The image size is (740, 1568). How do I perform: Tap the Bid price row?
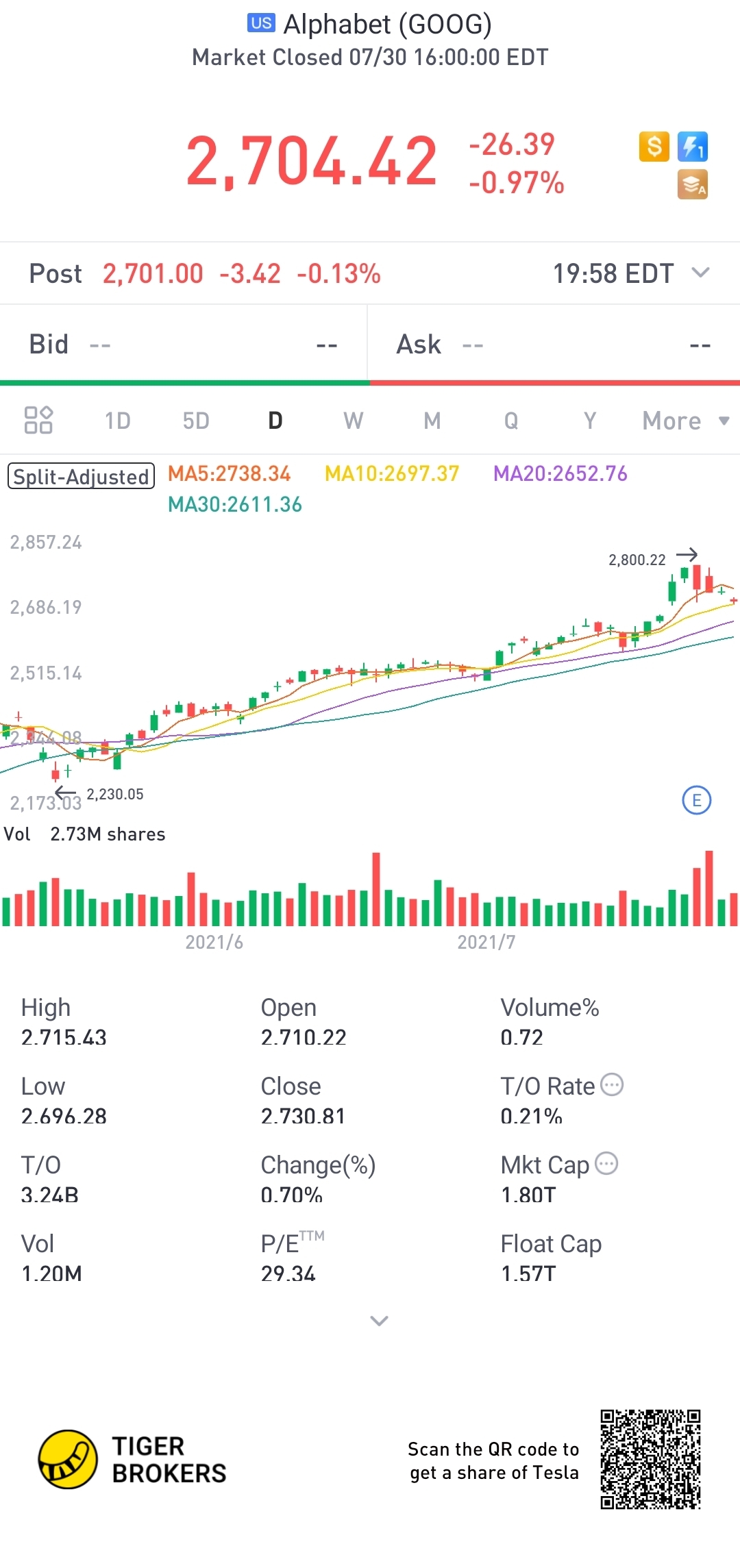click(184, 344)
